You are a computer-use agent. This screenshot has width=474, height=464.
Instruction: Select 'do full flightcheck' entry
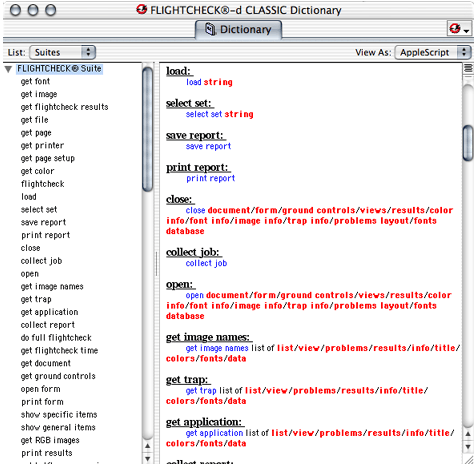click(56, 338)
